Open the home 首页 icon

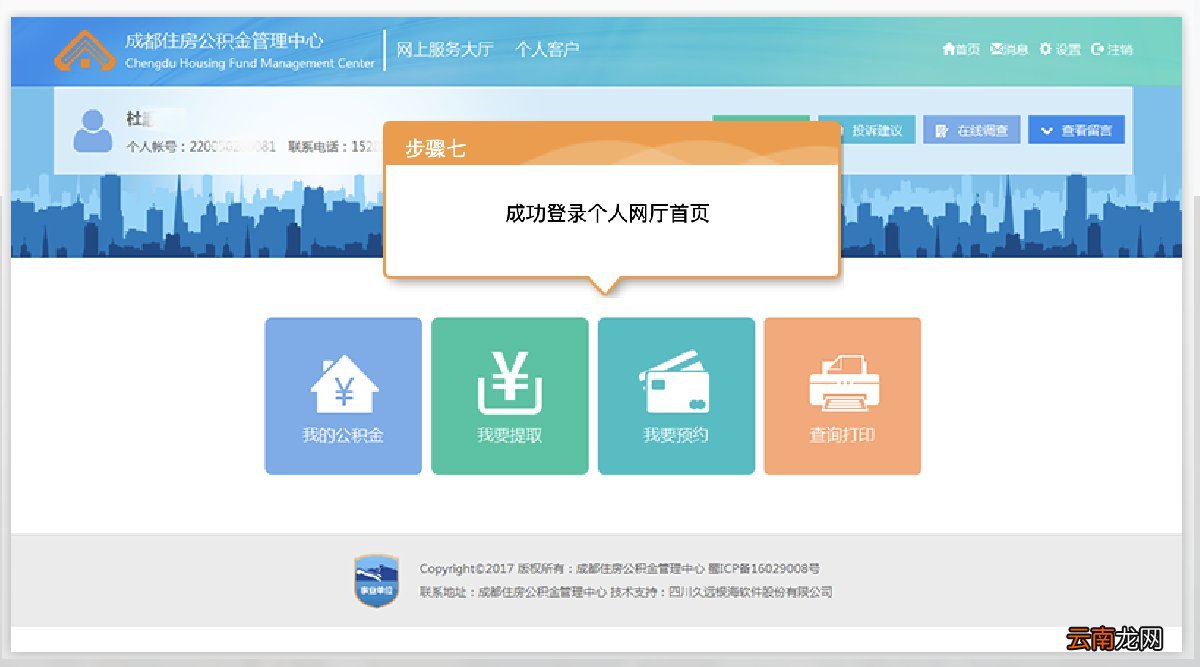pos(948,47)
